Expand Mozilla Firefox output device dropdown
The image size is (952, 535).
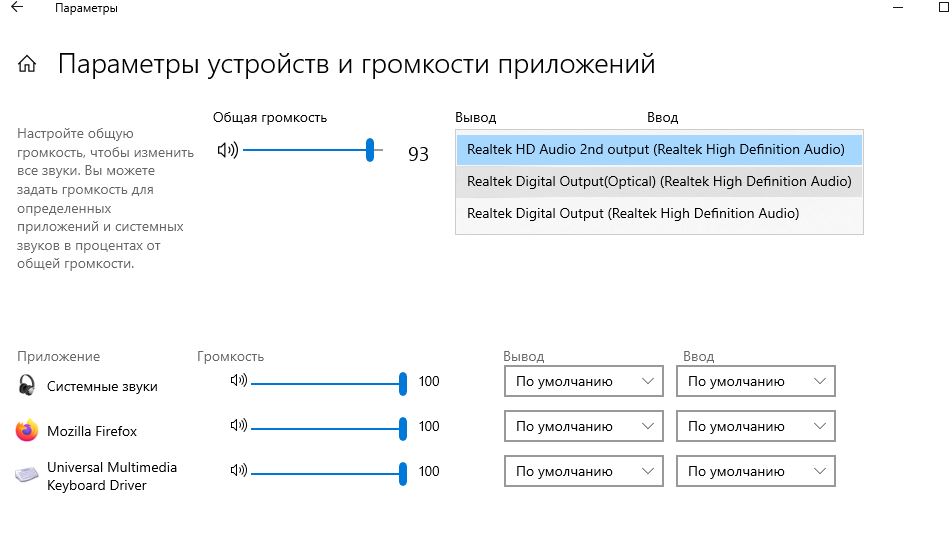point(583,426)
